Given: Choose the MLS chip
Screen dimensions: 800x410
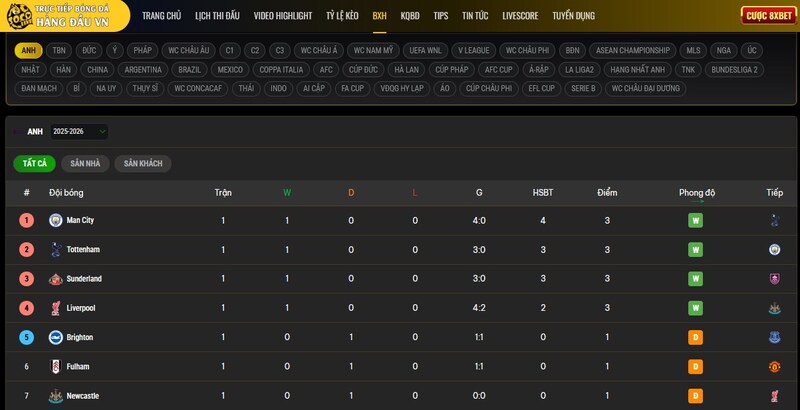Looking at the screenshot, I should [x=693, y=50].
